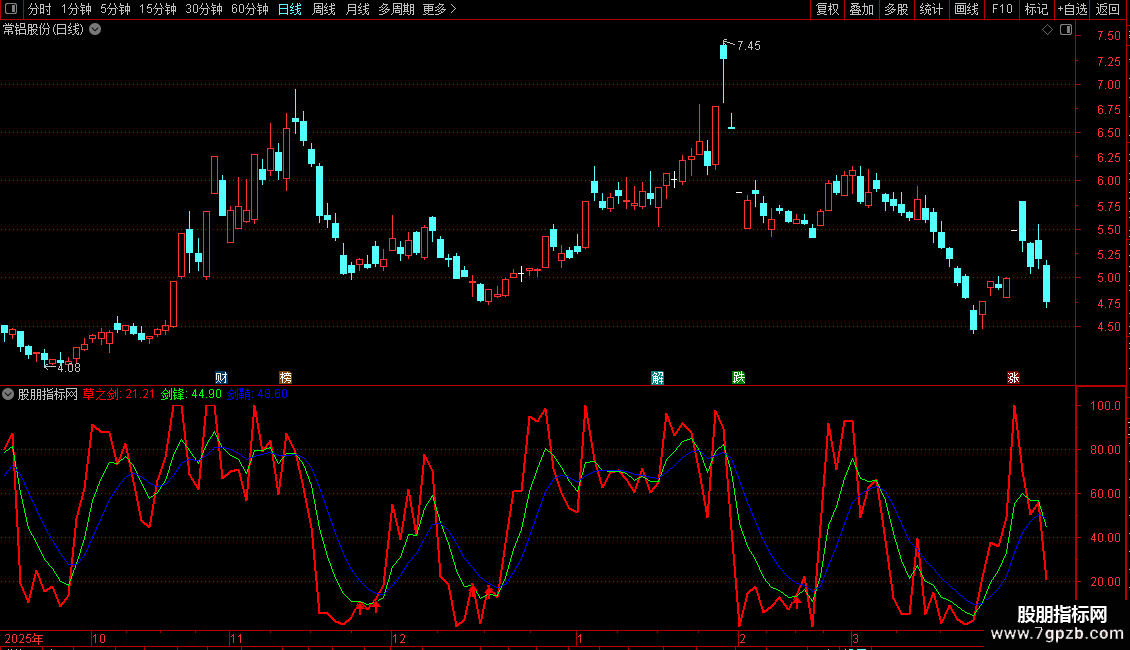Viewport: 1130px width, 650px height.
Task: Toggle 复权 price adjustment
Action: pyautogui.click(x=827, y=9)
